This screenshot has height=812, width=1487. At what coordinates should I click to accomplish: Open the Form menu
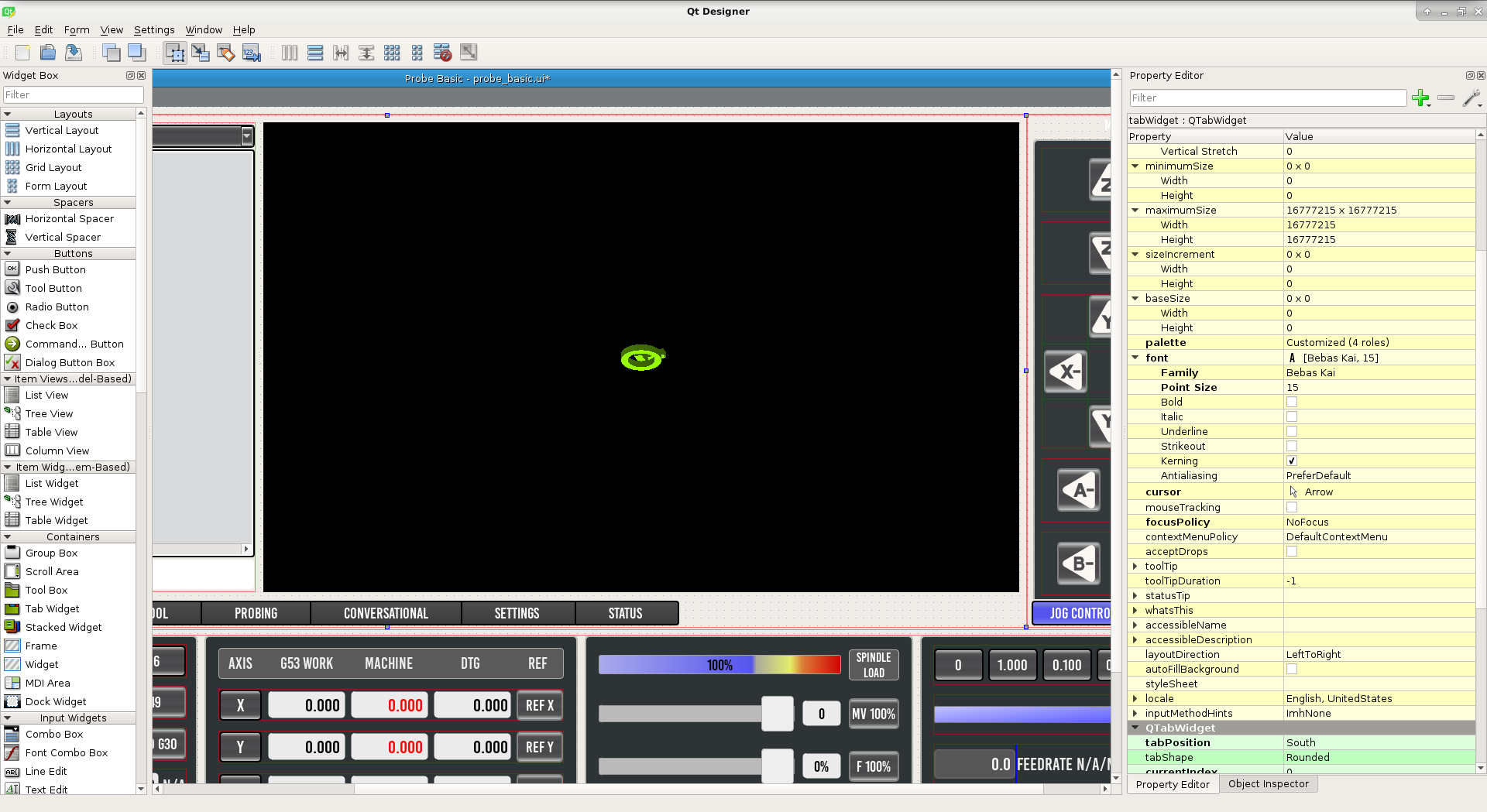click(x=77, y=29)
